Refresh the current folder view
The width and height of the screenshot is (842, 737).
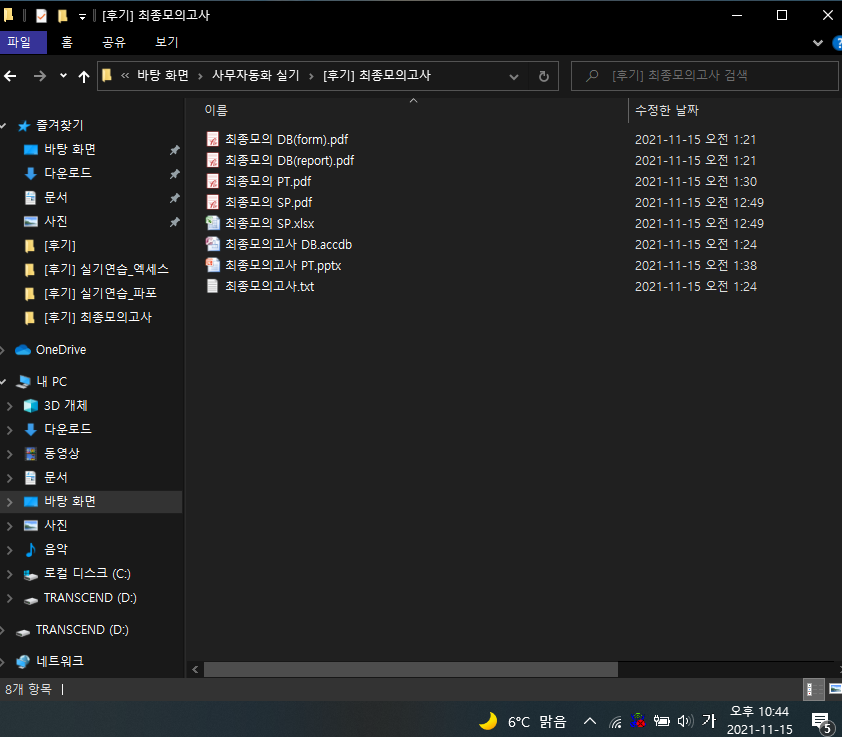pos(543,76)
